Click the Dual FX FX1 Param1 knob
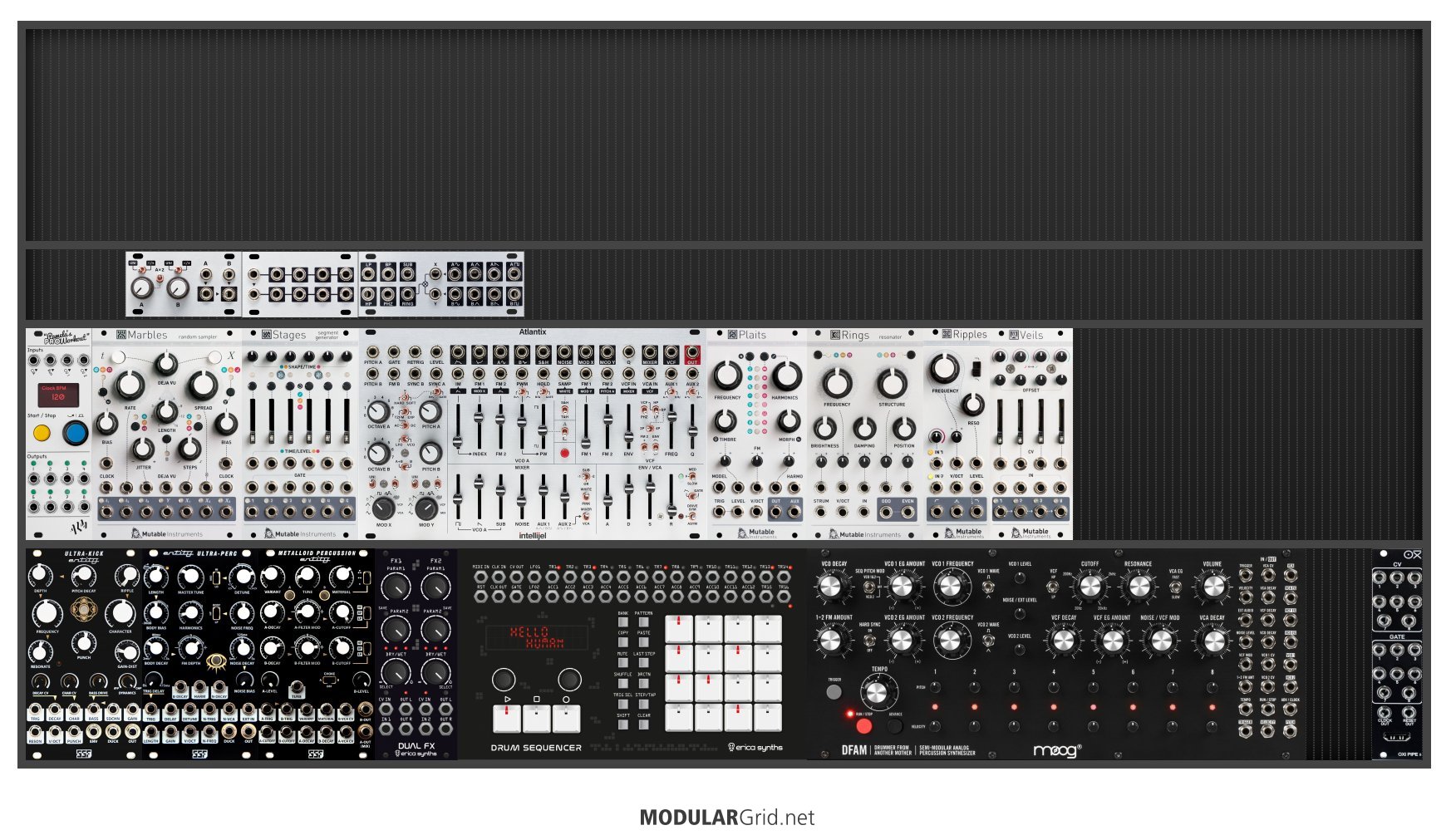This screenshot has width=1456, height=835. click(x=396, y=587)
